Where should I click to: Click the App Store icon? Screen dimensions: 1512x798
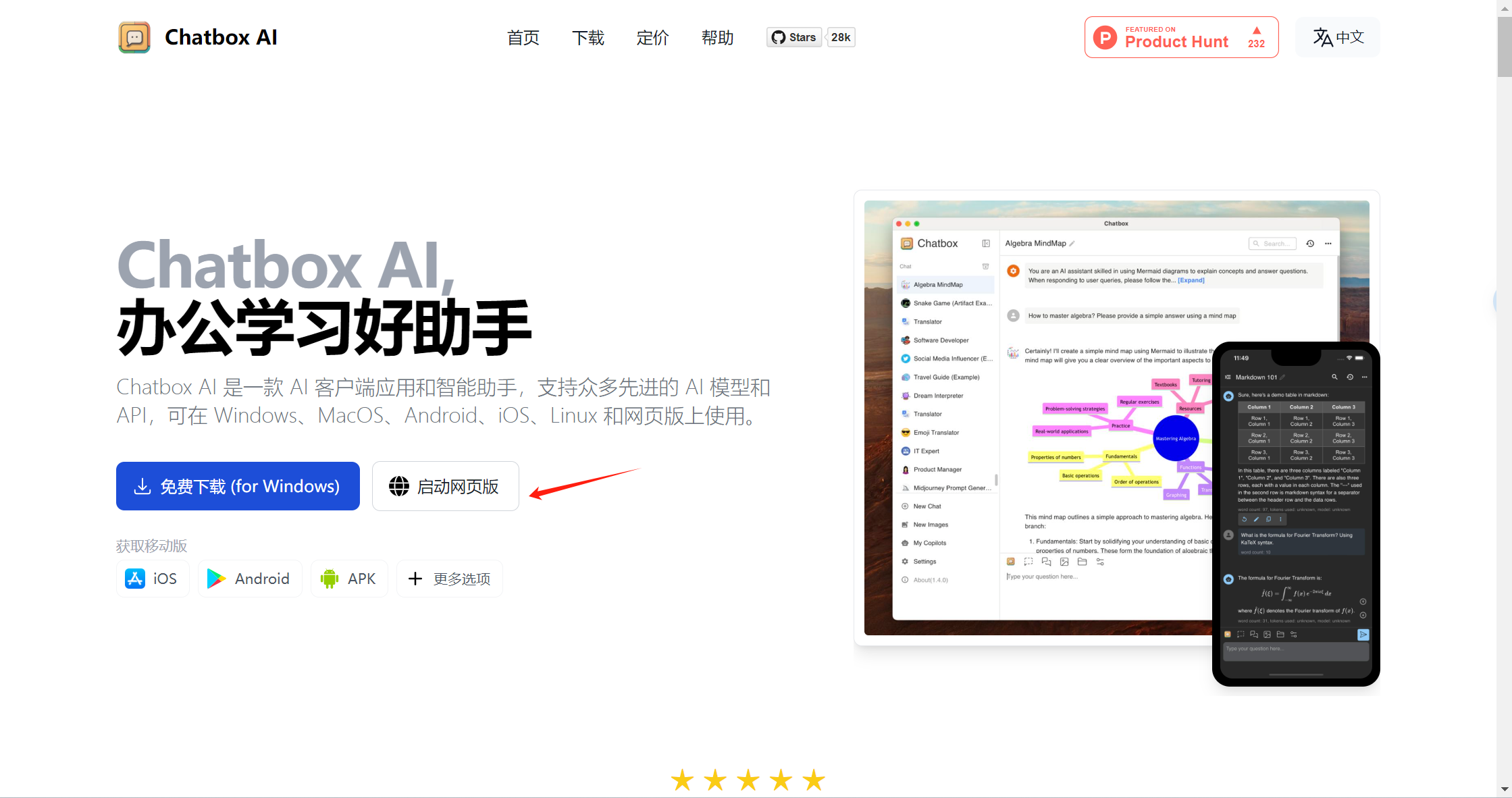[x=135, y=579]
